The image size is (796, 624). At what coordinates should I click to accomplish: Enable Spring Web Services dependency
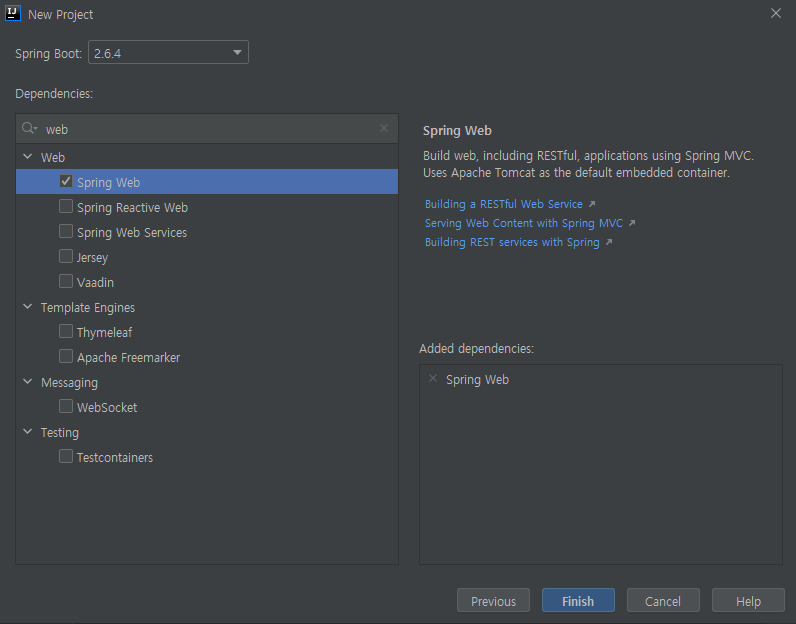click(x=66, y=231)
